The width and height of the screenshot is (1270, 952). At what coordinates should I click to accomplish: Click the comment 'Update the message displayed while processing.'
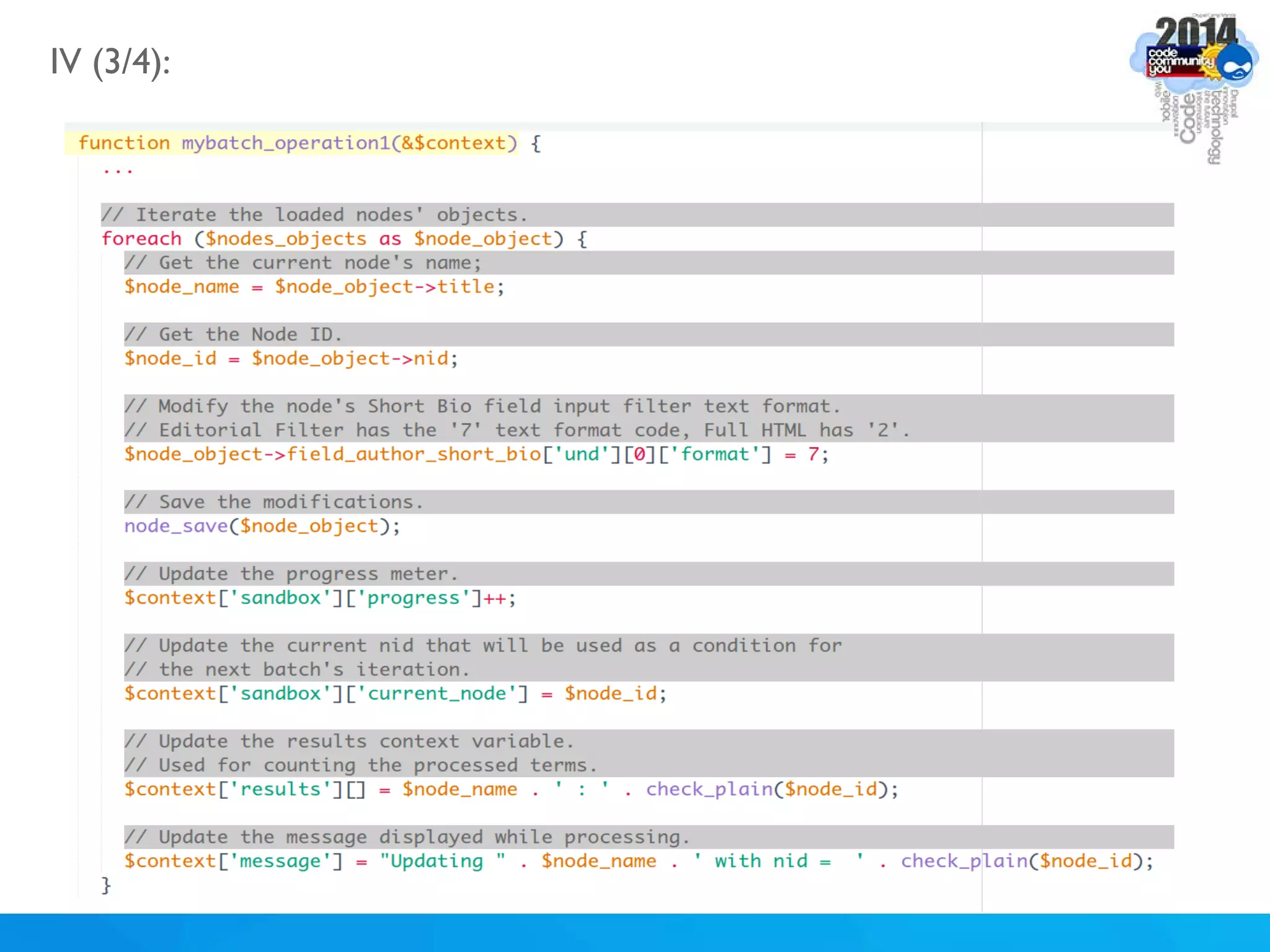coord(407,837)
